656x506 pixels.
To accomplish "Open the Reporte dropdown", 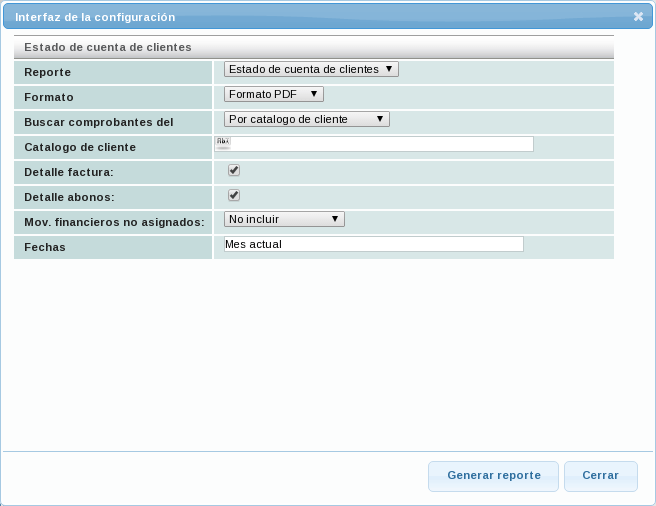I will tap(311, 69).
